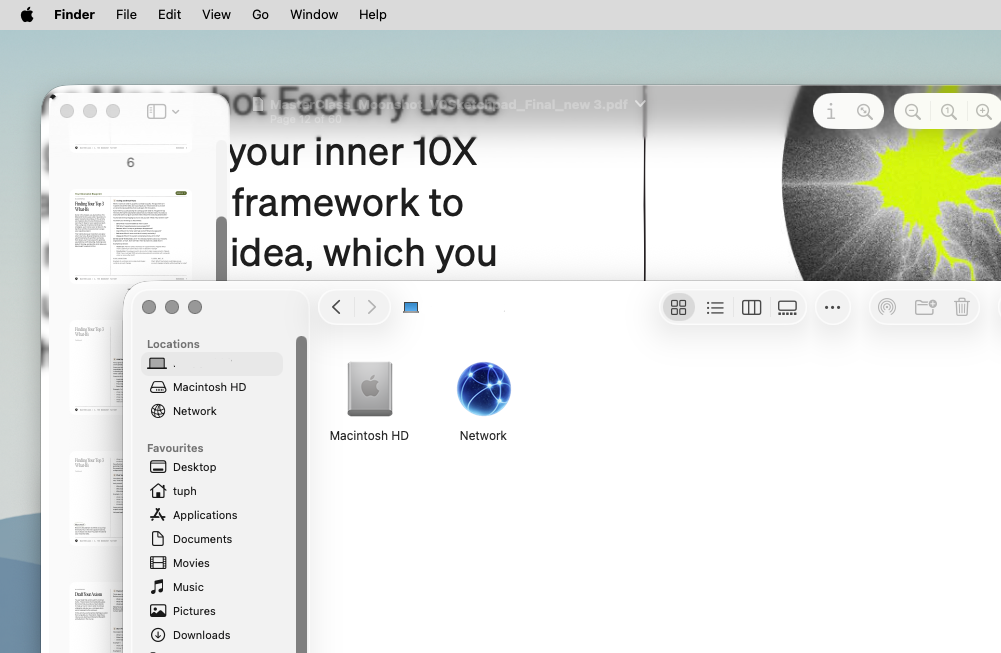
Task: Open the Edit menu
Action: [169, 14]
